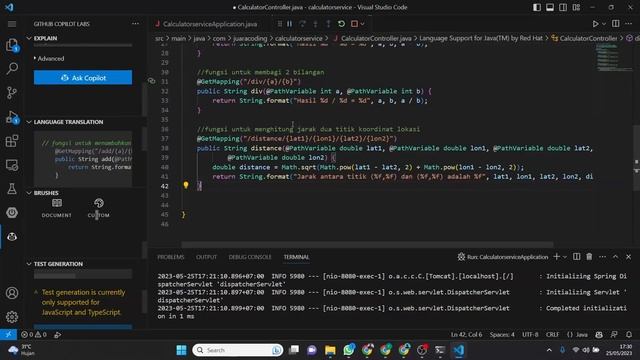Open Copilot Labs panel more actions
This screenshot has height=360, width=640.
point(135,24)
